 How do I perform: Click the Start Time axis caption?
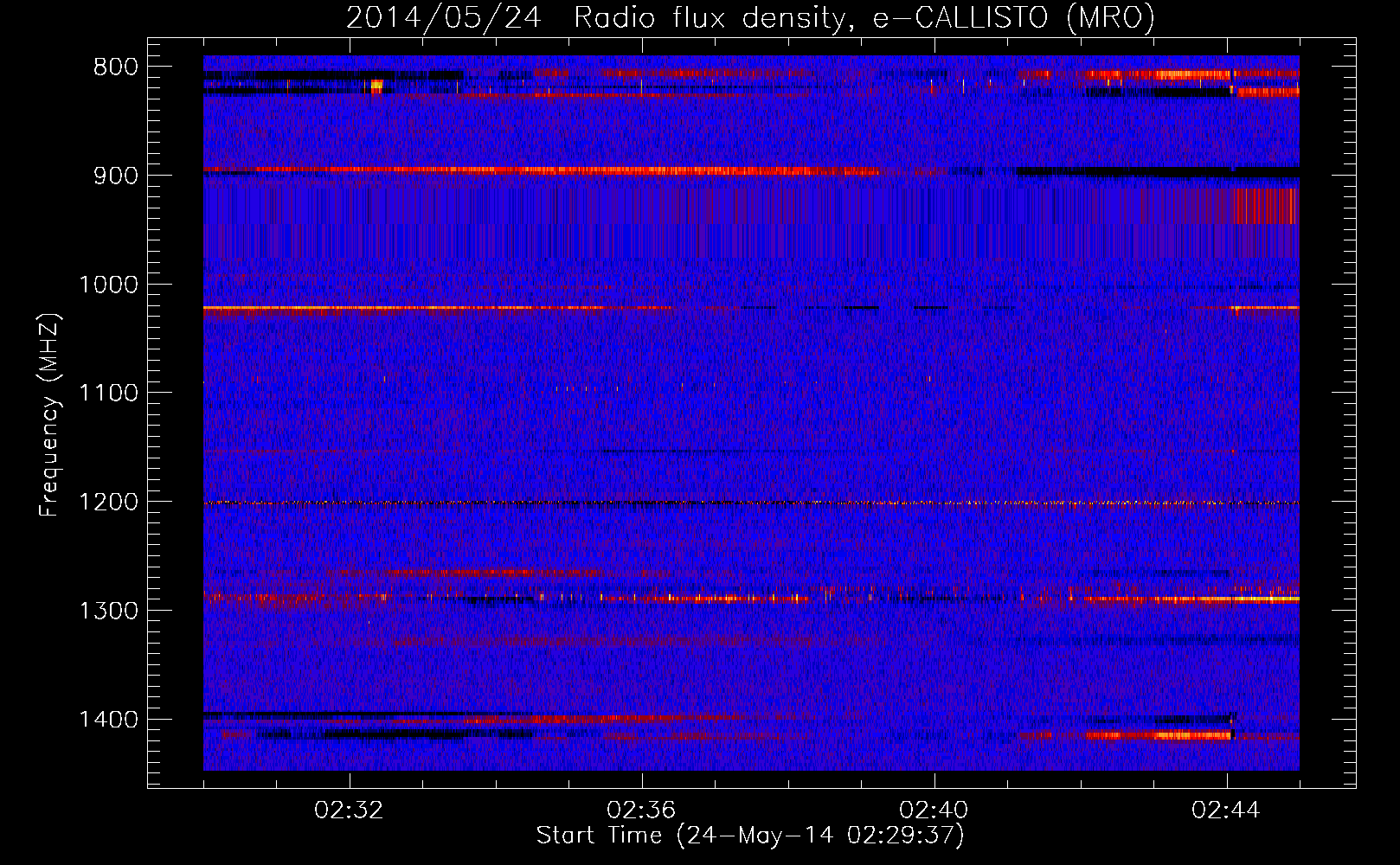coord(750,836)
